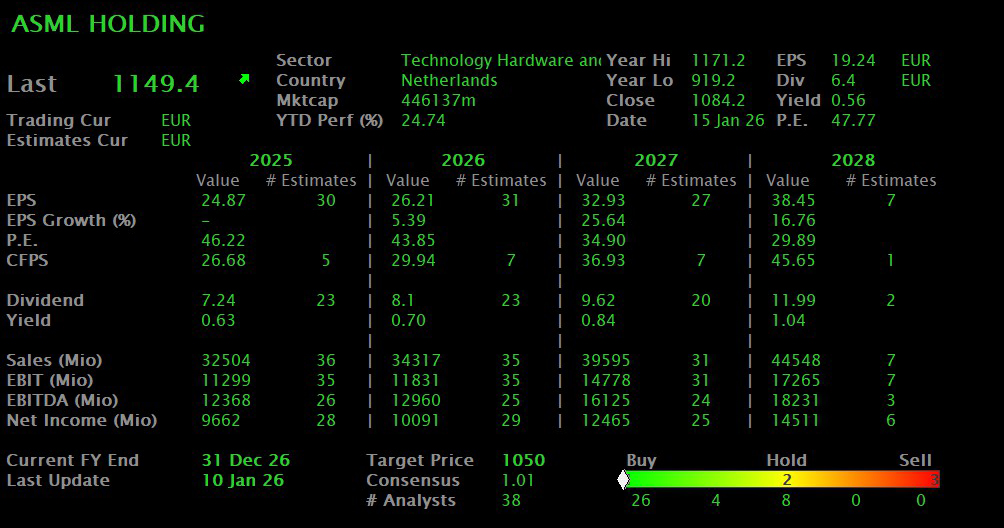
Task: Select the 2025 Sales value 32504
Action: coord(226,360)
